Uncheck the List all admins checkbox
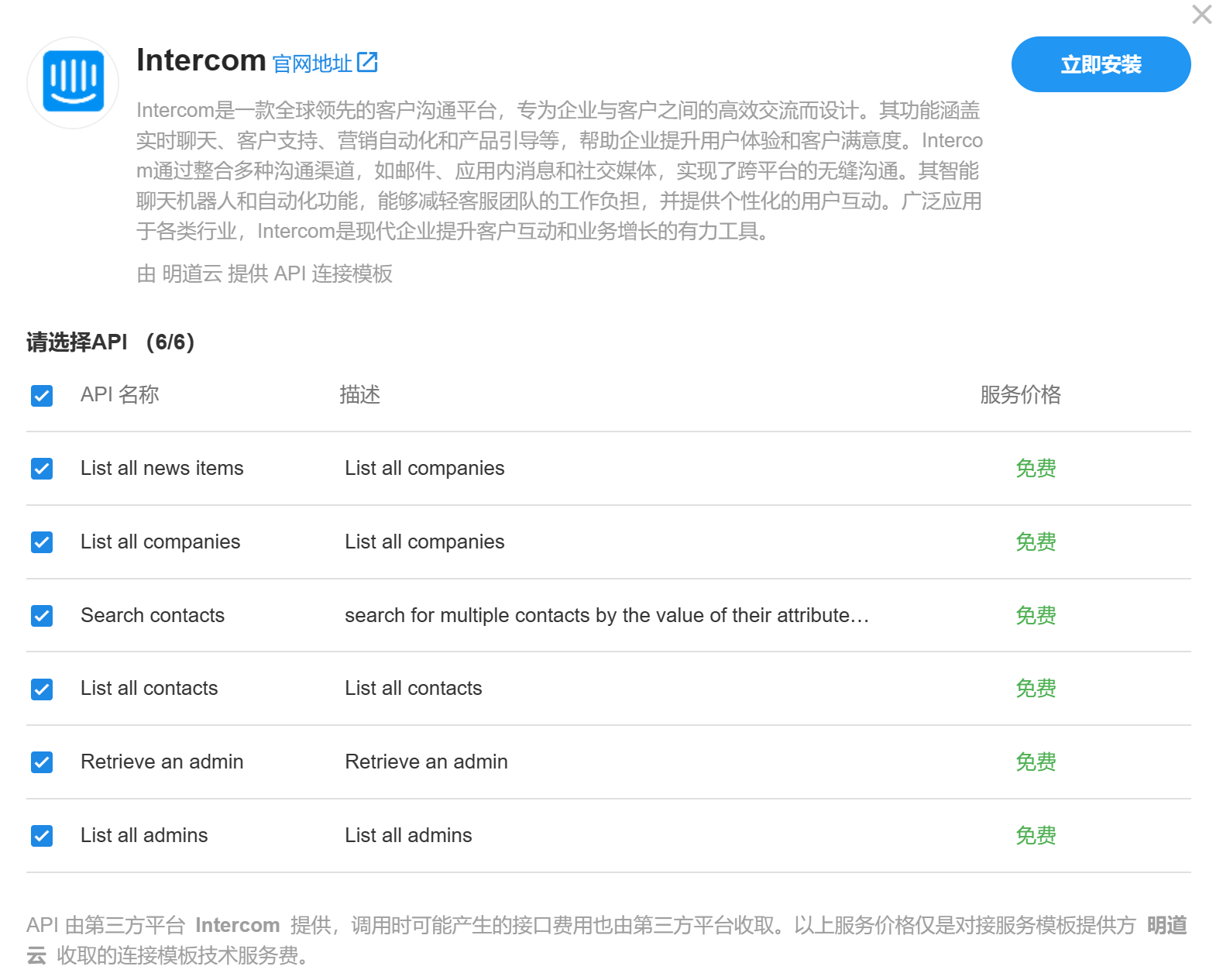The width and height of the screenshot is (1223, 980). click(42, 836)
